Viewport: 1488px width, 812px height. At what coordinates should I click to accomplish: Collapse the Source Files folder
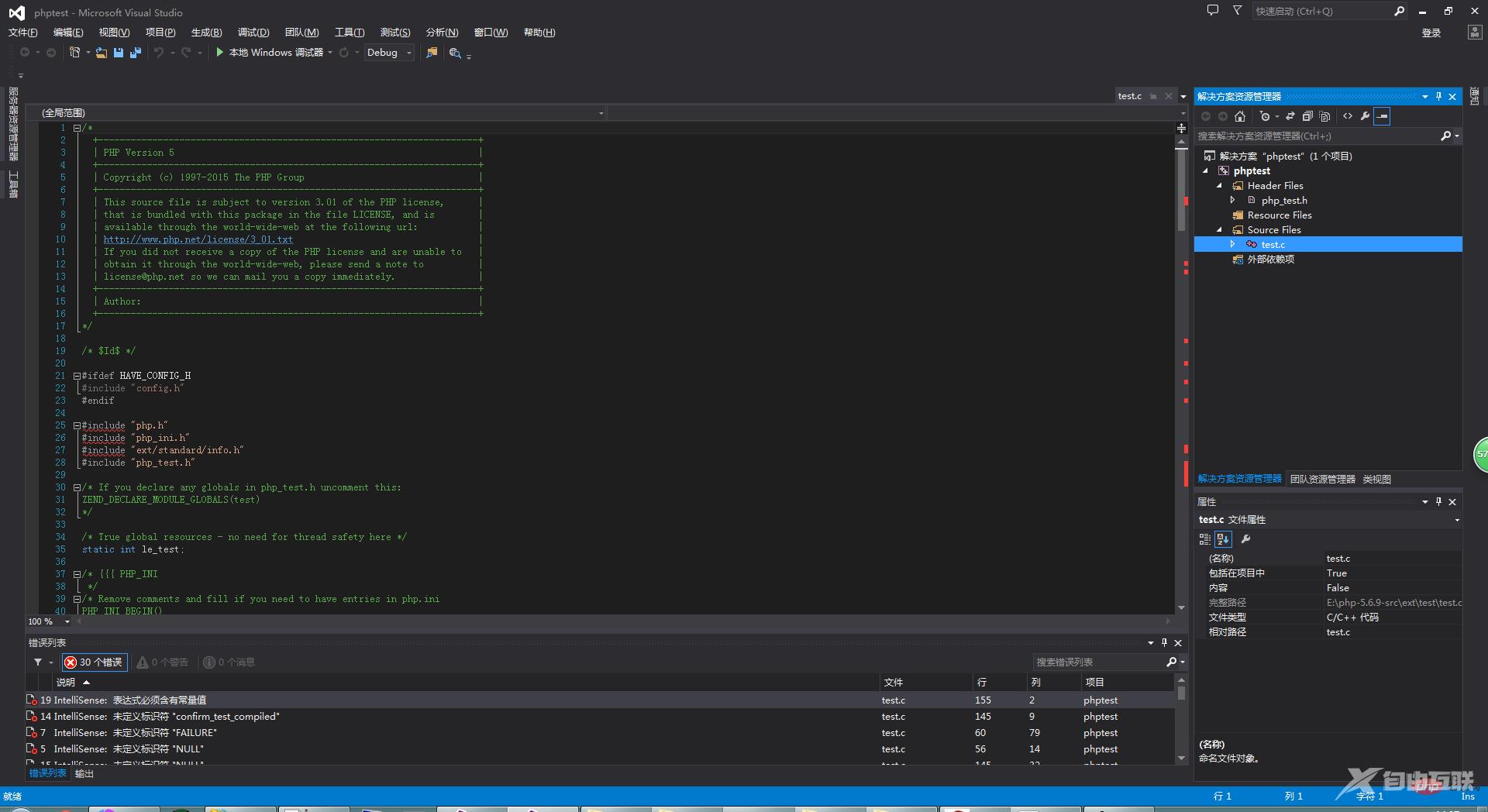click(1219, 230)
